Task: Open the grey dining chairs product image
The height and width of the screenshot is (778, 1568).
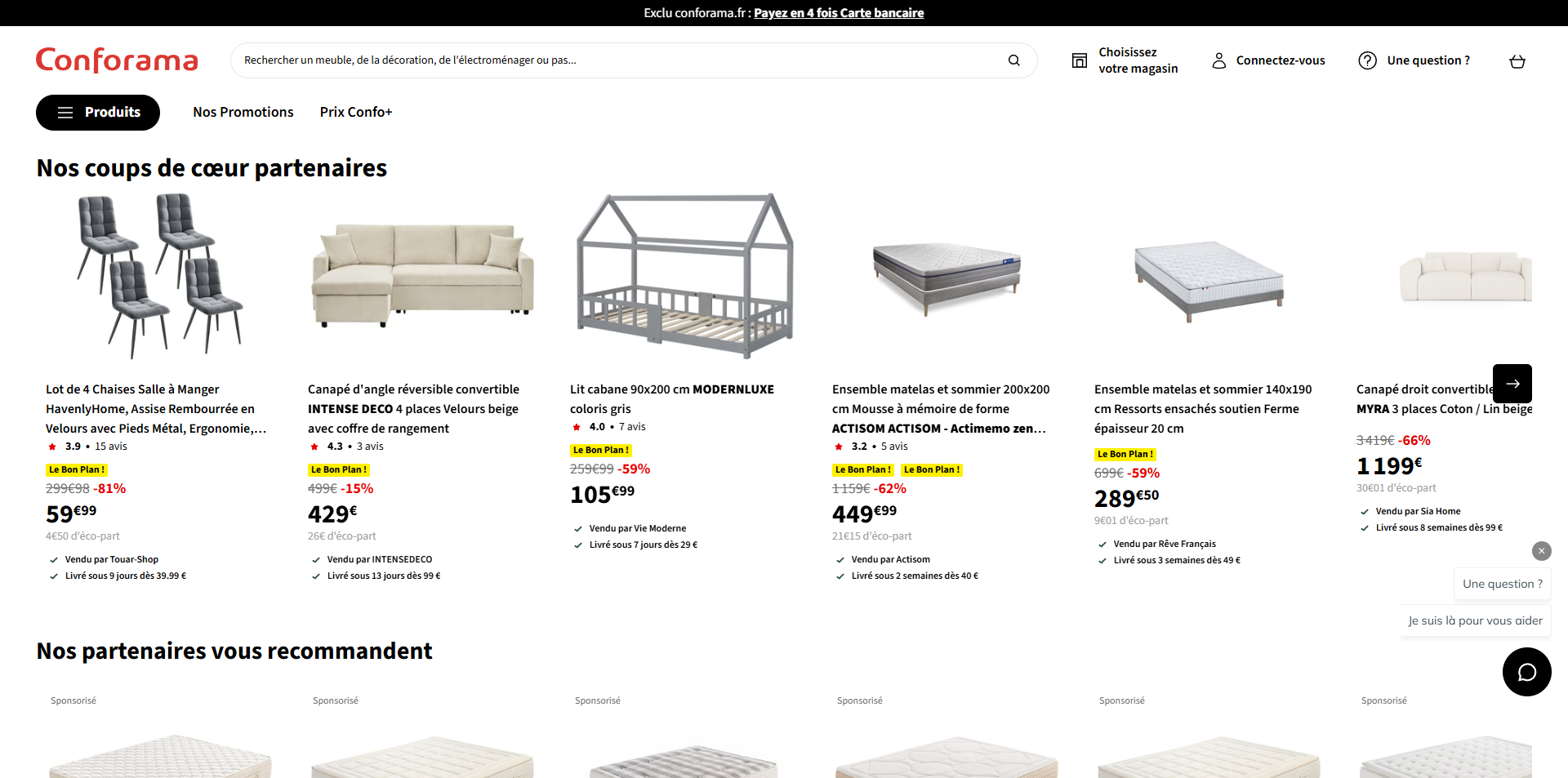Action: point(159,276)
